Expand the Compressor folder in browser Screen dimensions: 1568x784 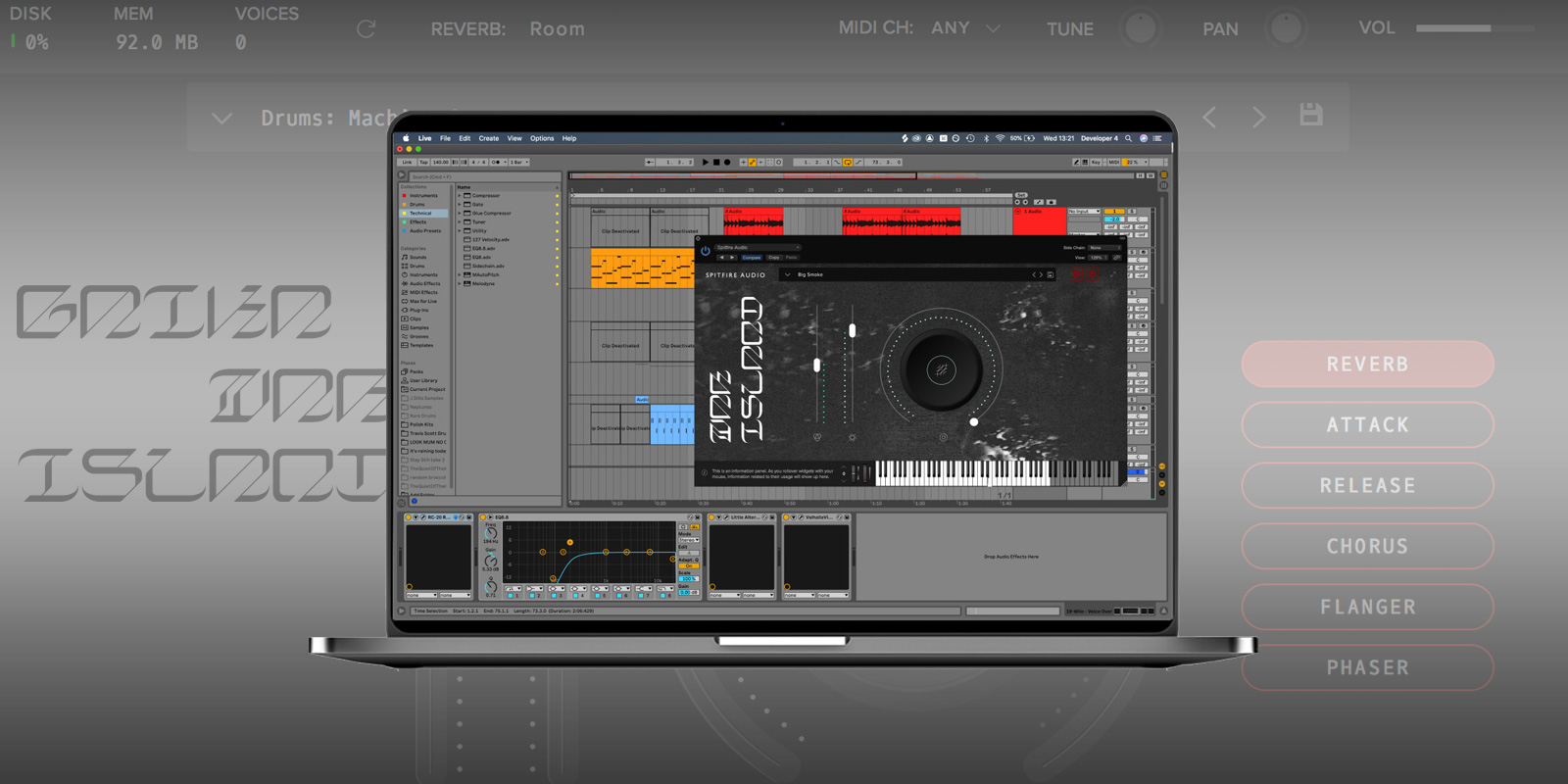tap(459, 196)
